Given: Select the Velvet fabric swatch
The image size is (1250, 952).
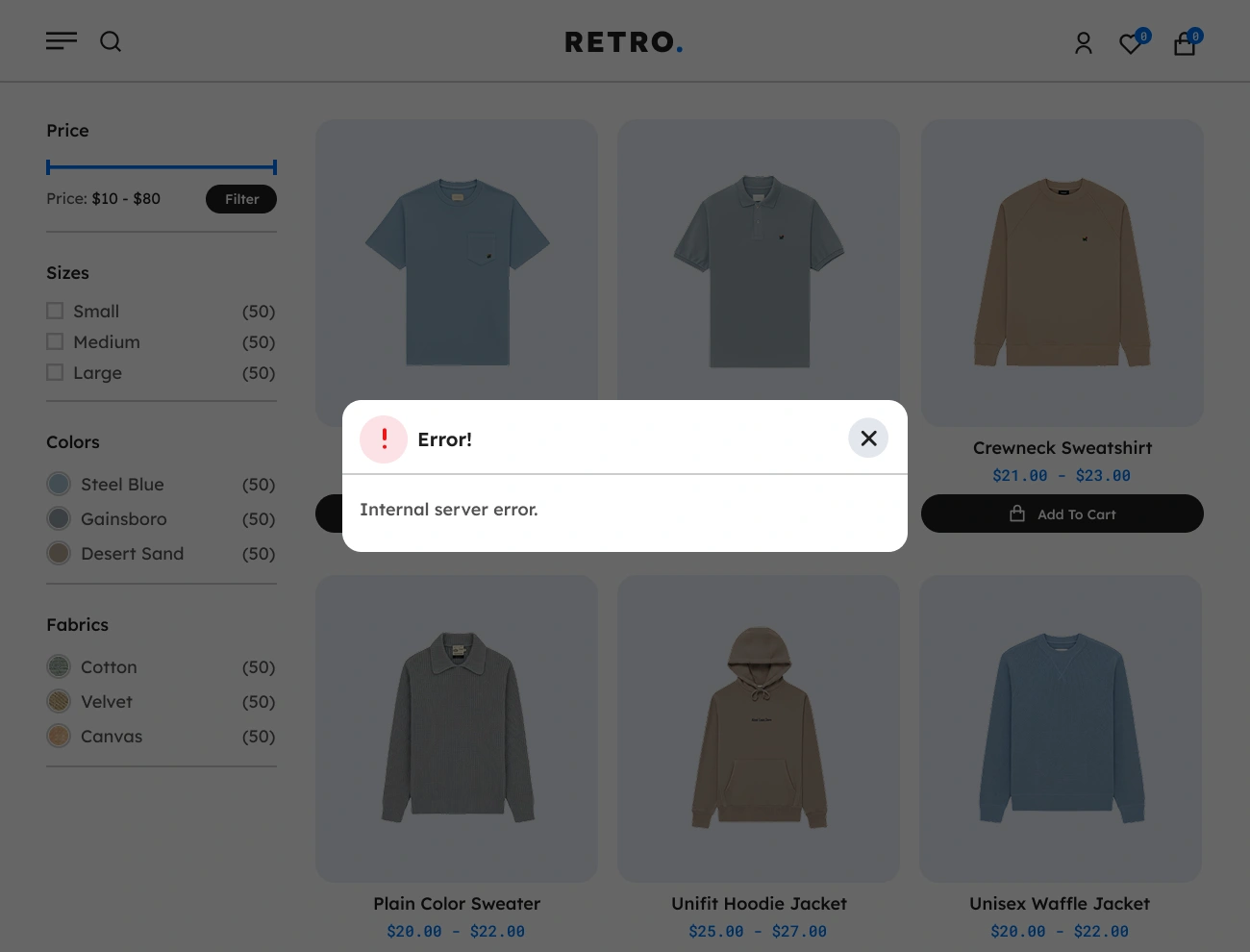Looking at the screenshot, I should [x=59, y=701].
